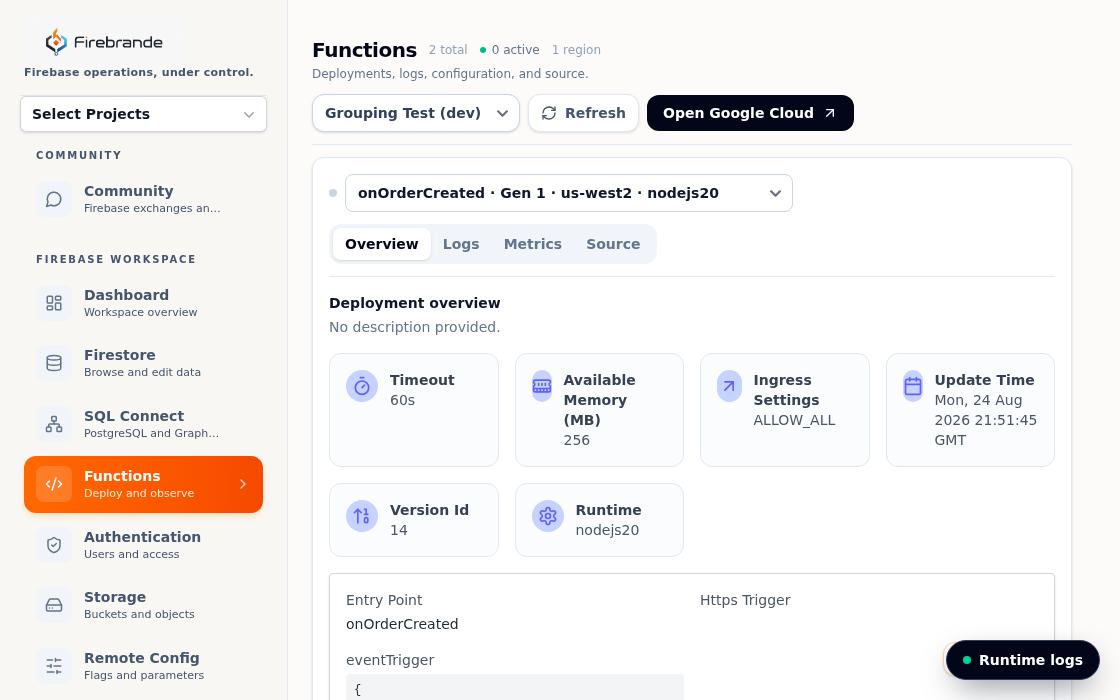Click the Timeout stopwatch icon
The image size is (1120, 700).
tap(362, 386)
